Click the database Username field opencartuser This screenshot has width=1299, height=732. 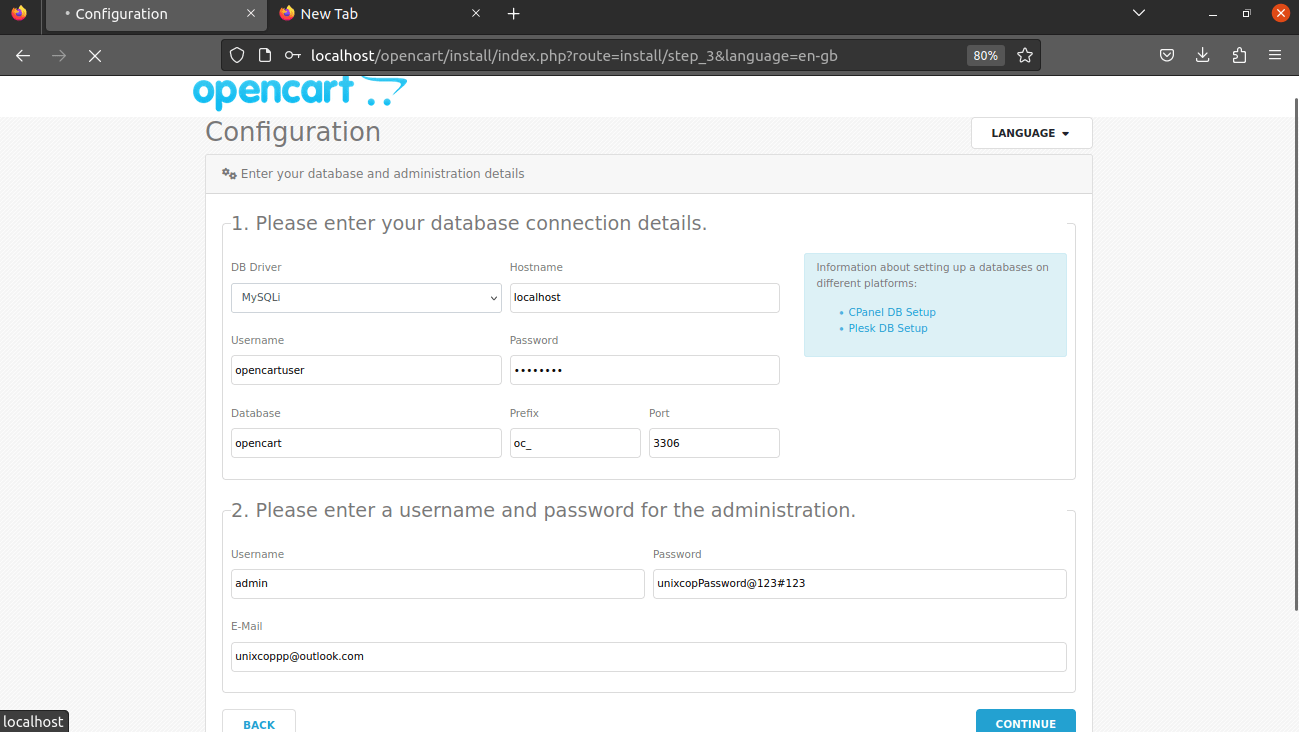click(366, 370)
